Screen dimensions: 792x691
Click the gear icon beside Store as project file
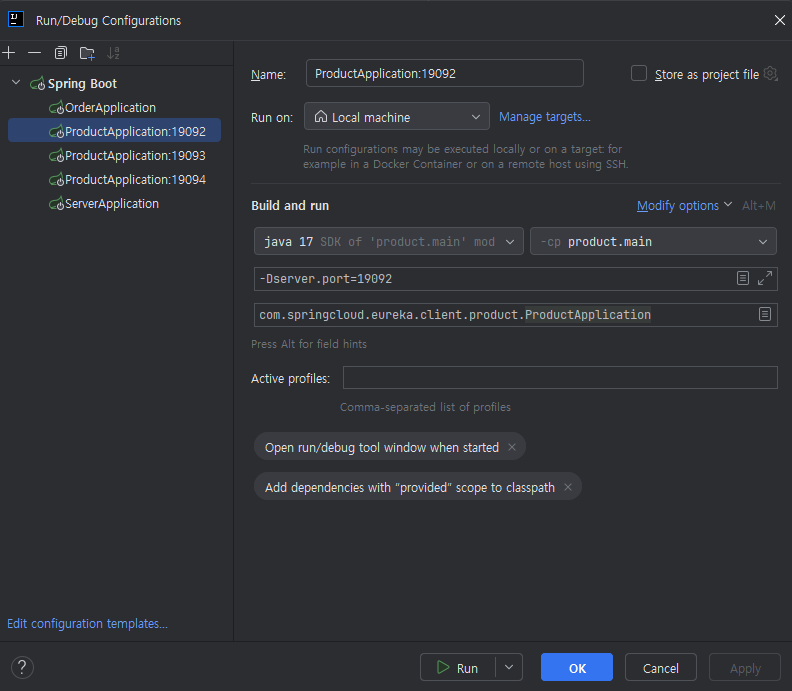tap(770, 74)
